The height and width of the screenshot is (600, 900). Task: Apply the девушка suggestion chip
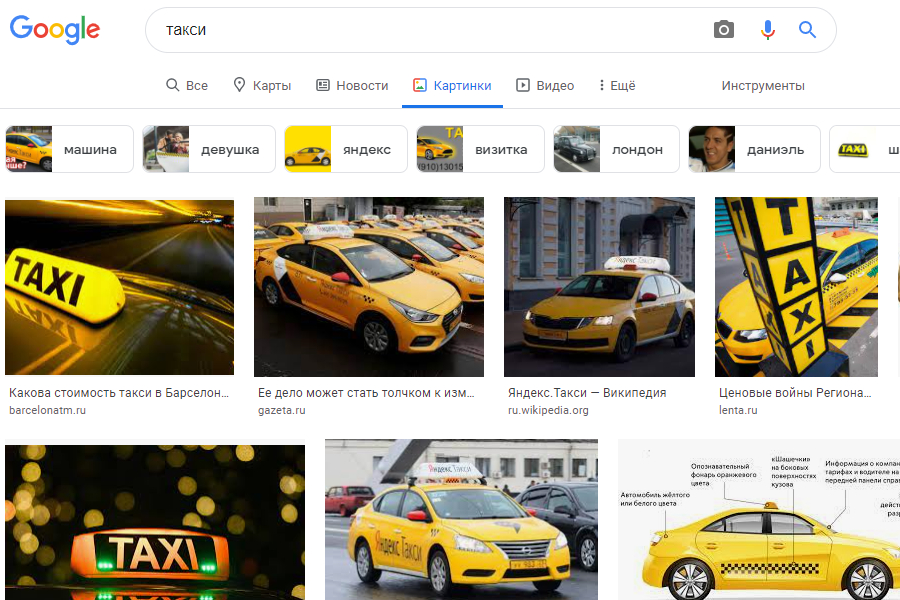(208, 149)
